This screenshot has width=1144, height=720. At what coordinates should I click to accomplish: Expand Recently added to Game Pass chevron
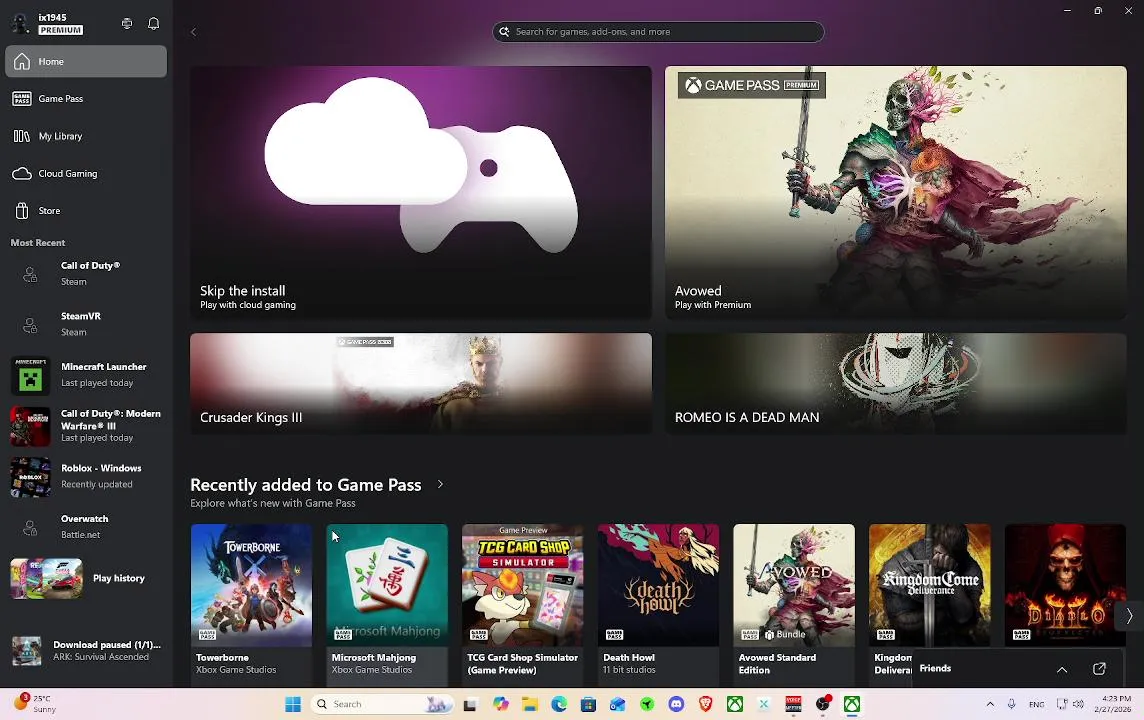[440, 484]
